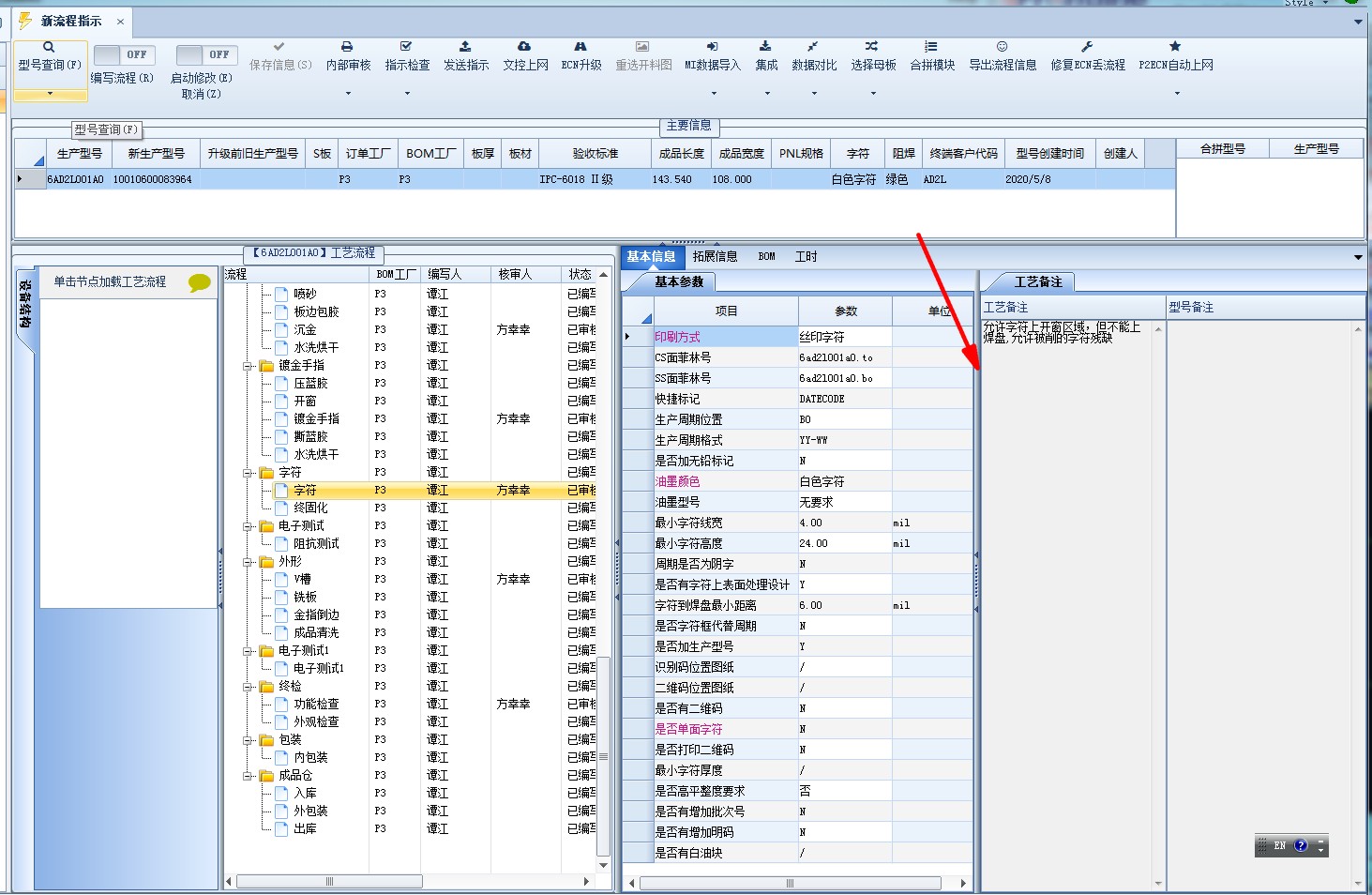Collapse the 成品仓 folder node
This screenshot has height=895, width=1372.
pos(249,776)
